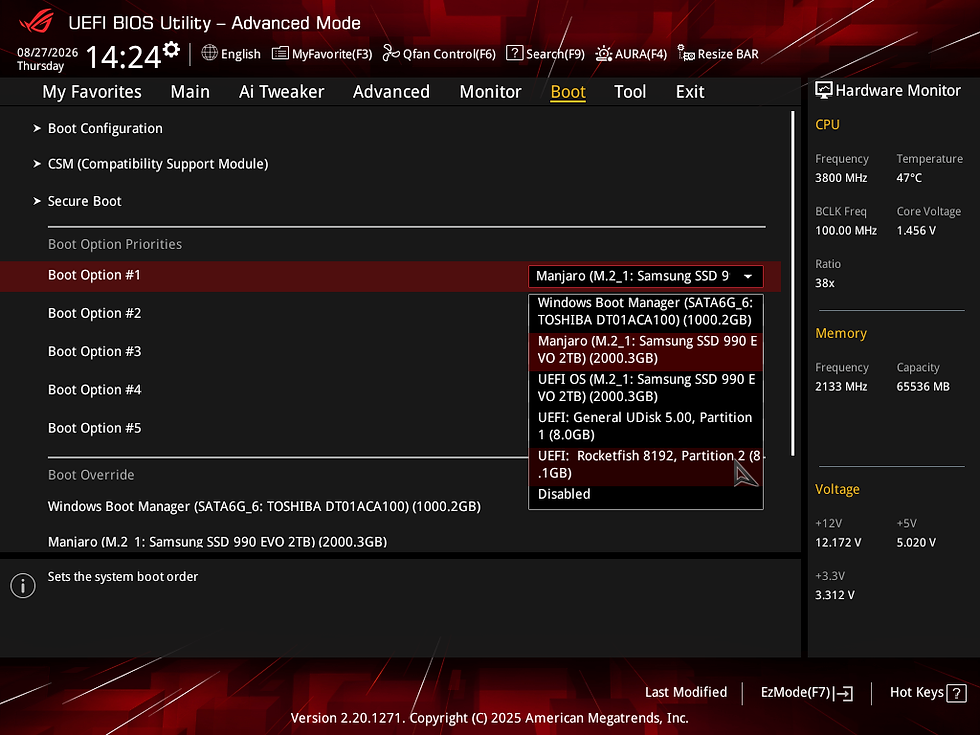
Task: Click the 14:24 clock display
Action: pos(123,57)
